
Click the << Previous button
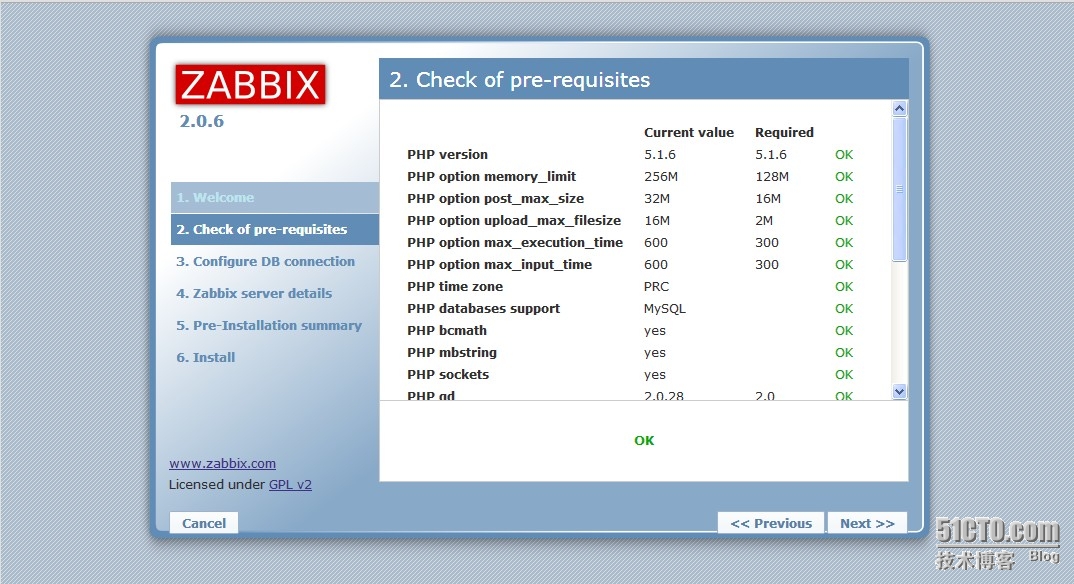pos(771,523)
